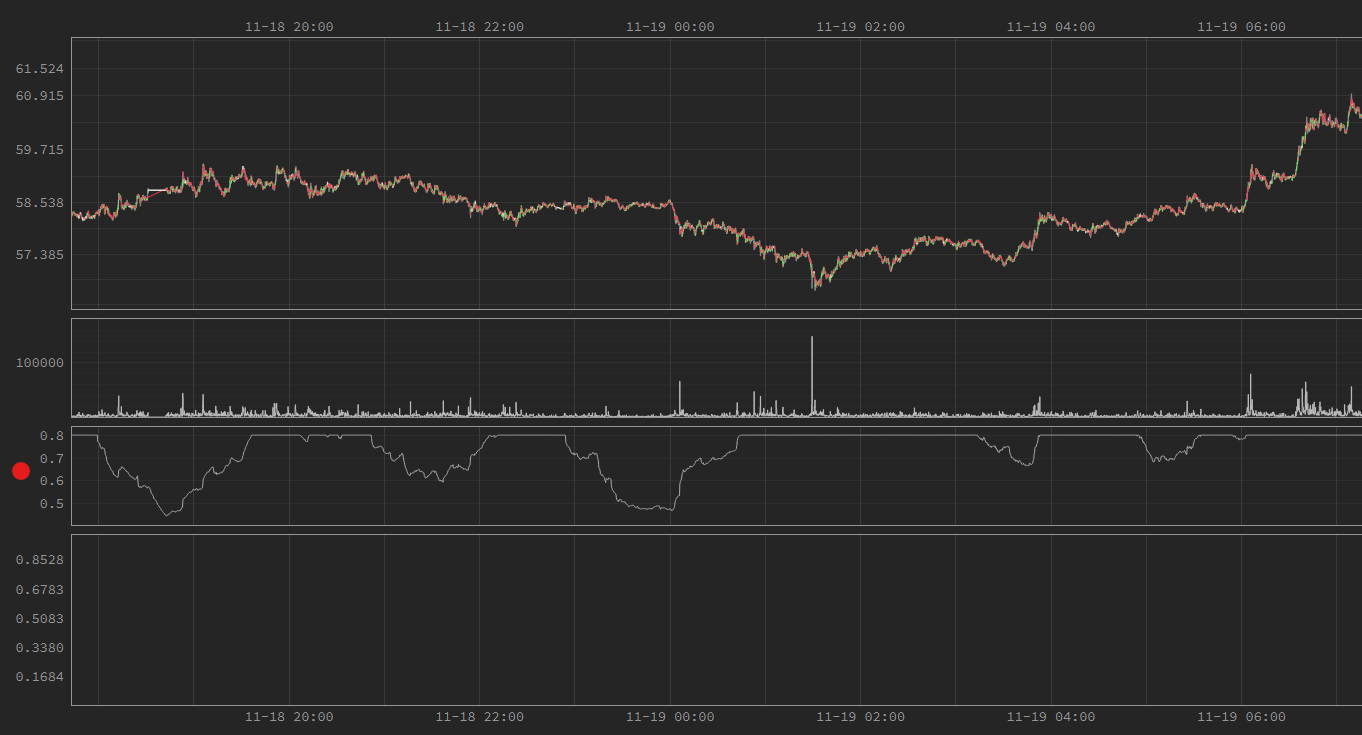Screen dimensions: 1362x735
Task: Click the 11-18 20:00 label on top axis
Action: point(289,27)
